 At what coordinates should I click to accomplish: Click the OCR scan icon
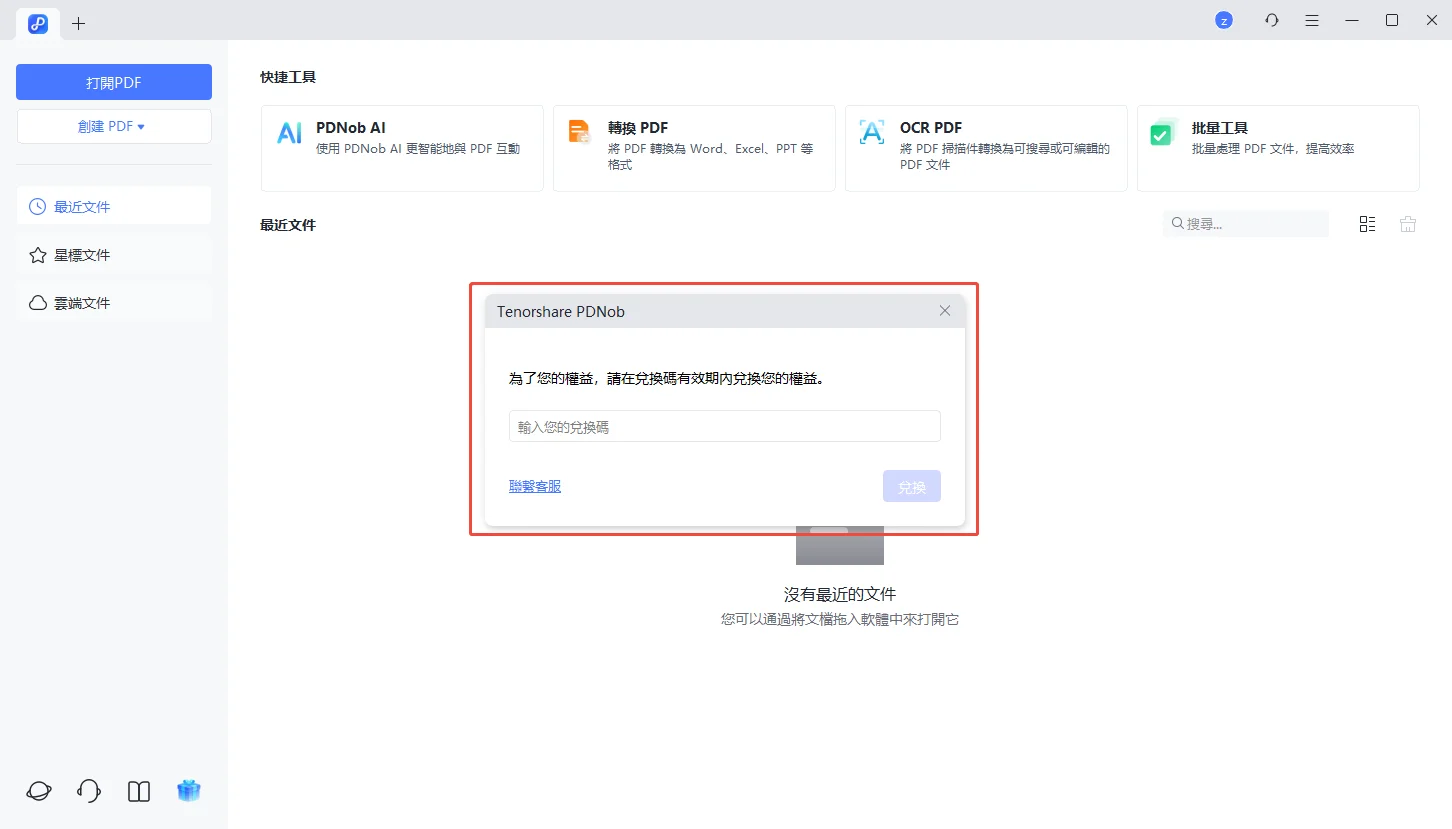pos(872,132)
